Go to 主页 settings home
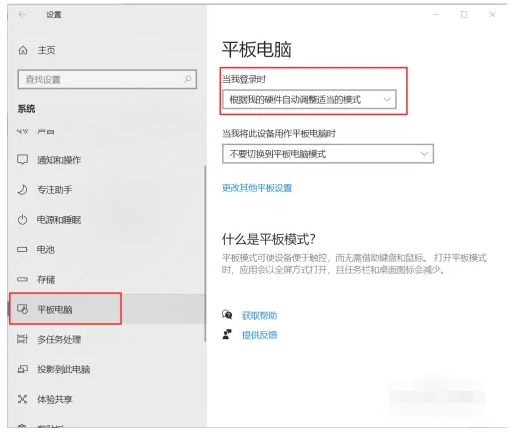The image size is (515, 432). coord(46,50)
